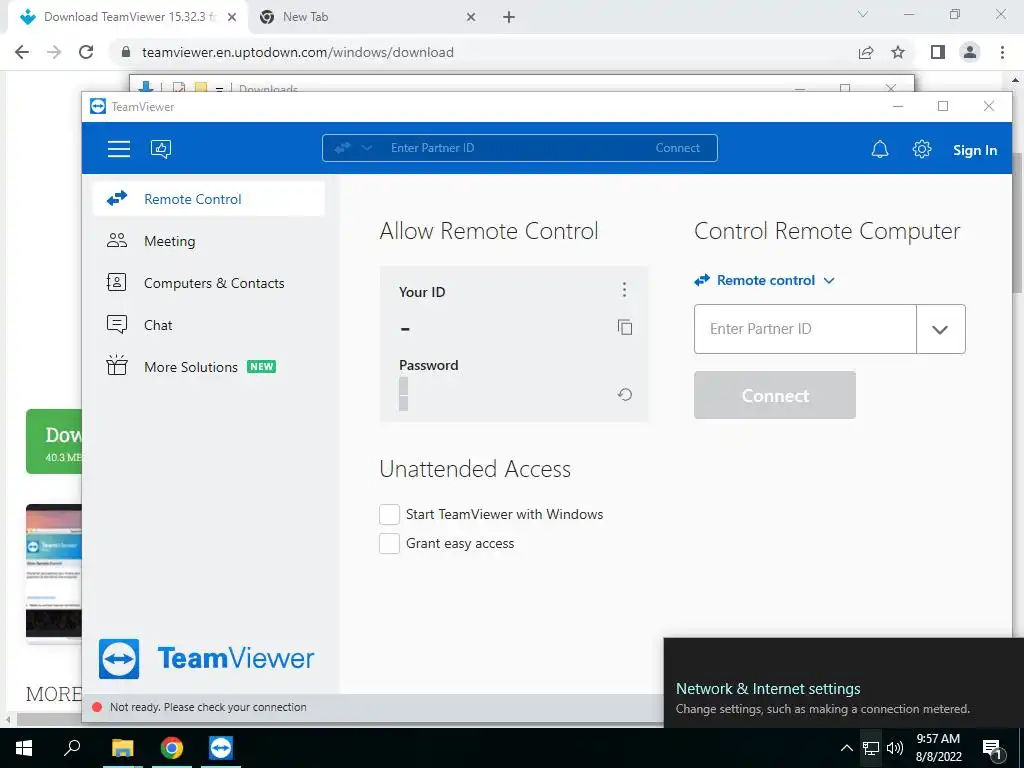This screenshot has height=768, width=1024.
Task: Open the feedback thumbs-up icon
Action: click(x=161, y=149)
